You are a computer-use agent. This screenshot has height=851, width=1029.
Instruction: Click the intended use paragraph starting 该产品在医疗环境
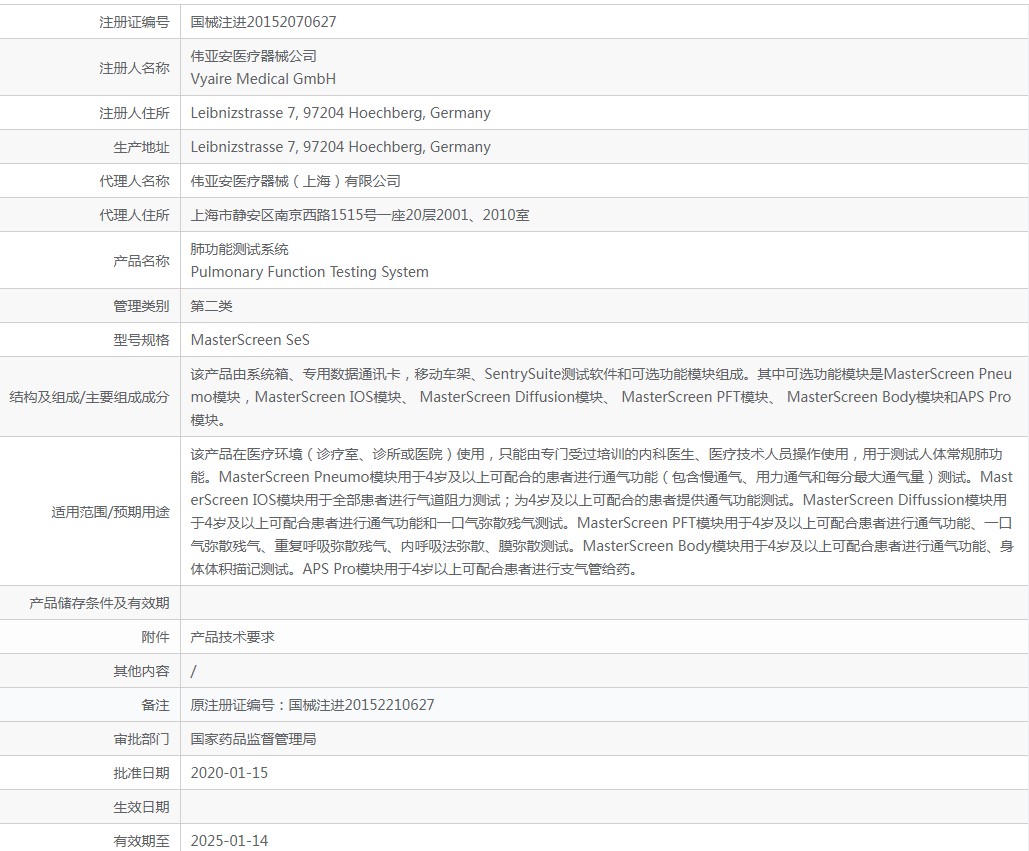point(601,511)
